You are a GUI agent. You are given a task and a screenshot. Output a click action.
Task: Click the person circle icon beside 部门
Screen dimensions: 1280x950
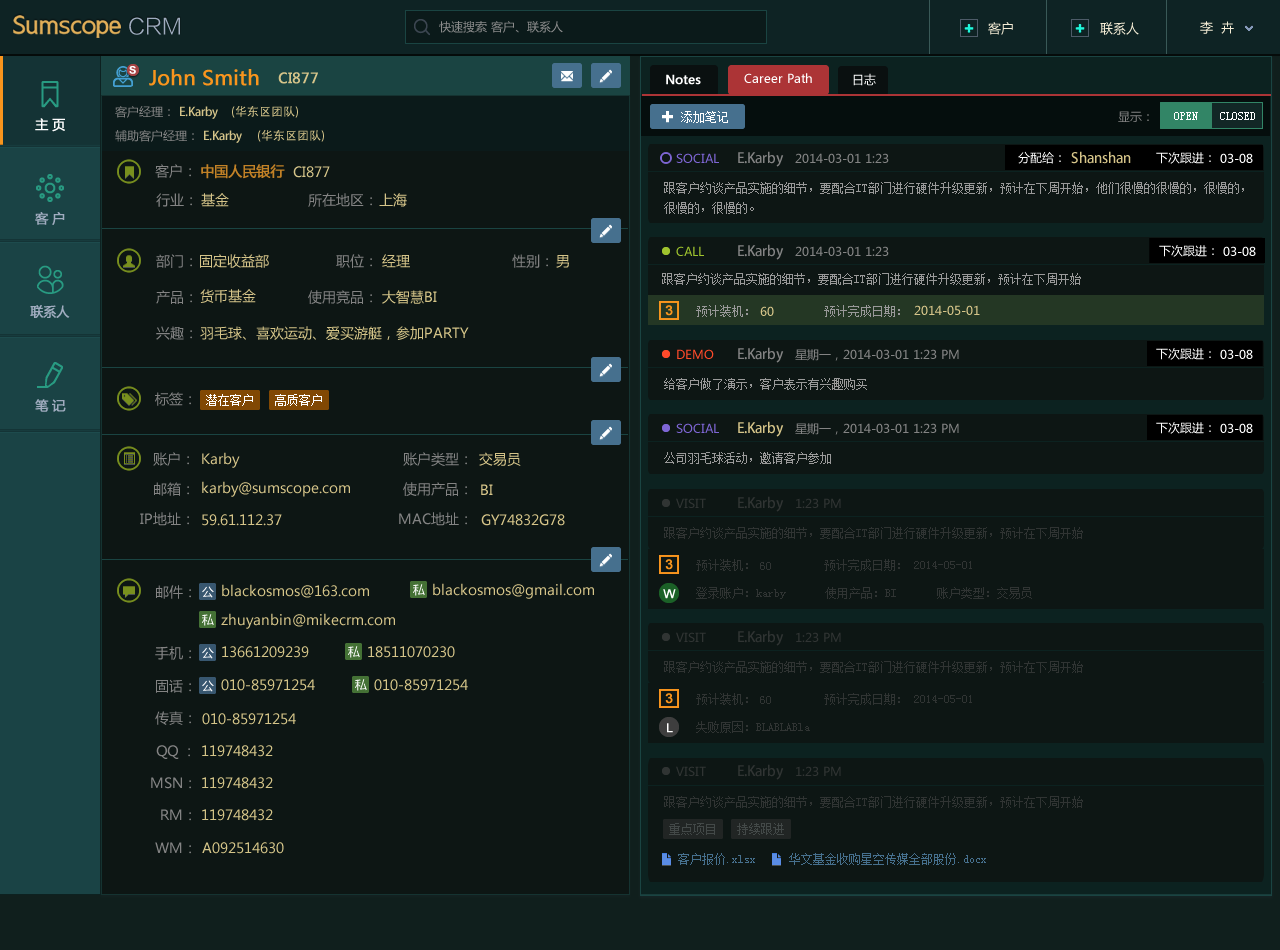pos(128,261)
